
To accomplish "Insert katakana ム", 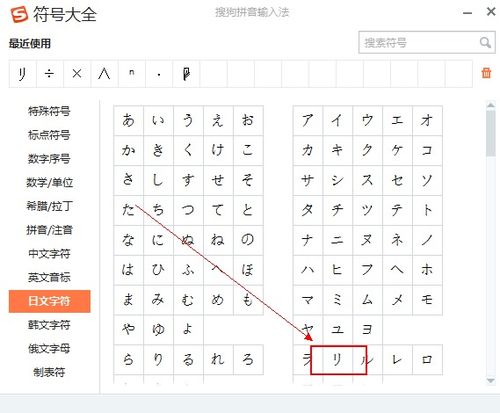I will point(367,300).
